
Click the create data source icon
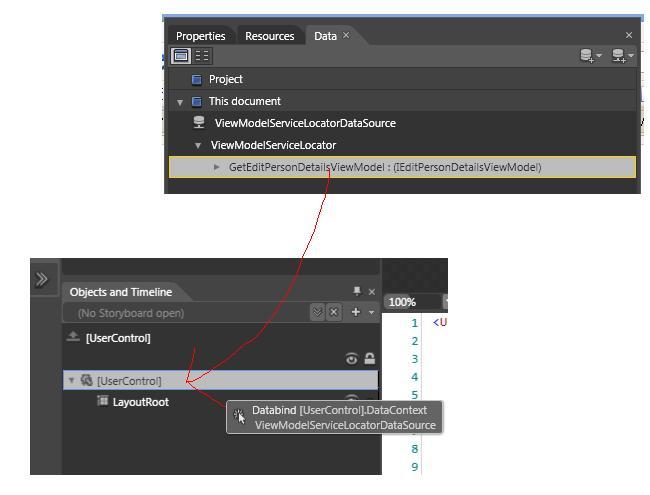(x=620, y=58)
